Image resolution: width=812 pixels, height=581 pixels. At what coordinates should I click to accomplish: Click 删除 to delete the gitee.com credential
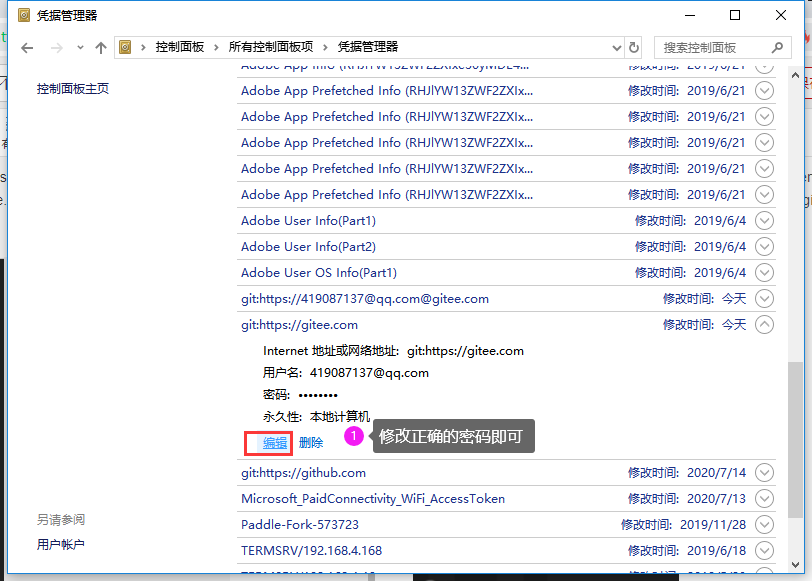[310, 441]
